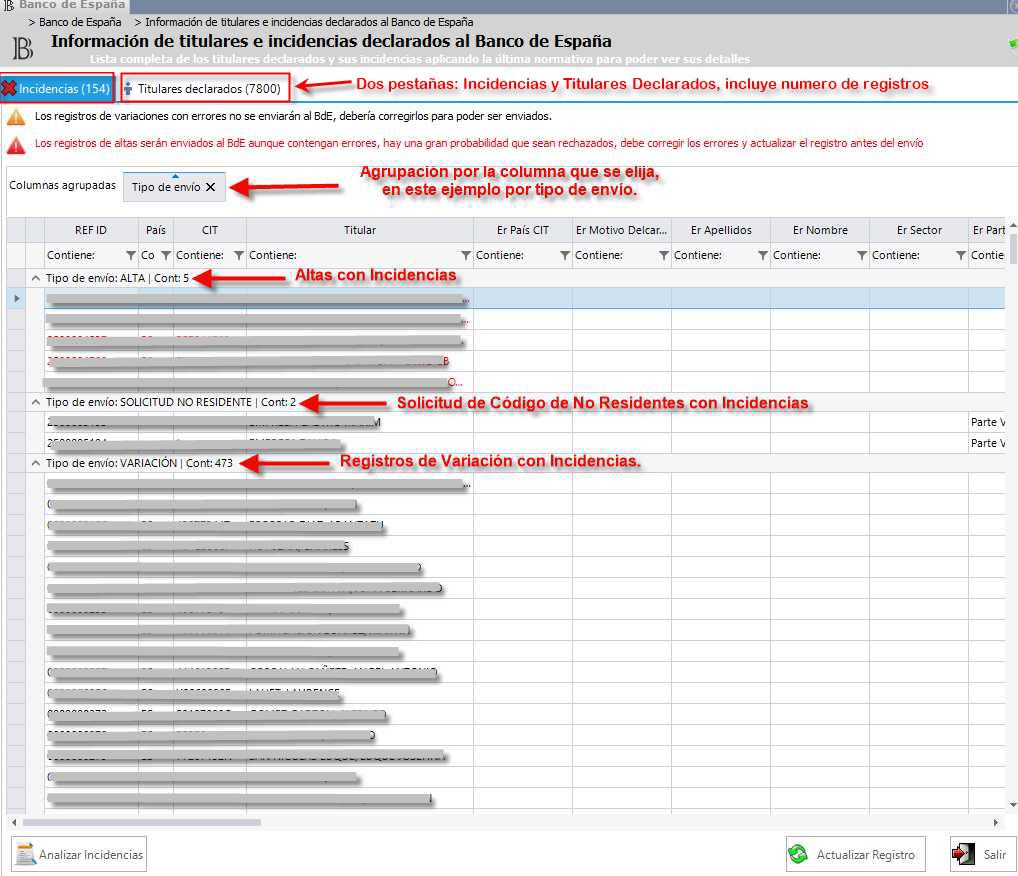Open the Er Motivo Delcar filter funnel
The height and width of the screenshot is (876, 1018).
(664, 255)
